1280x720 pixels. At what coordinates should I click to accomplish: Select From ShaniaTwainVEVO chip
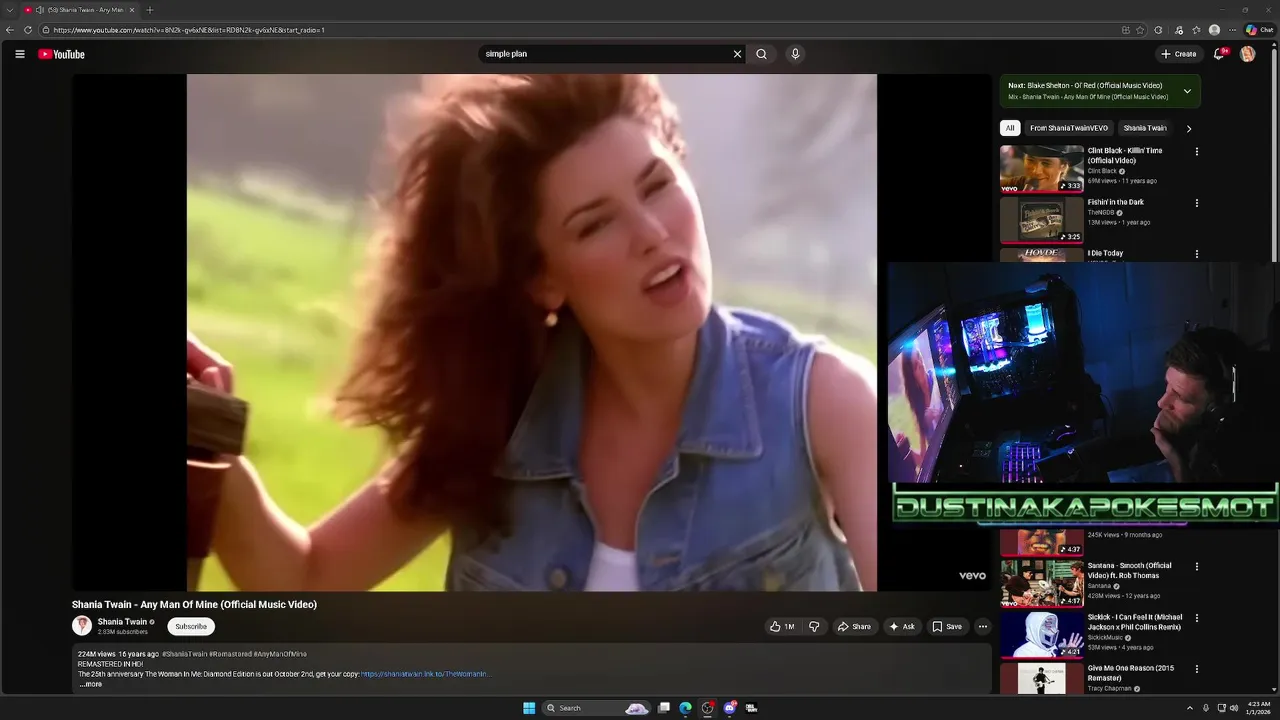1069,128
